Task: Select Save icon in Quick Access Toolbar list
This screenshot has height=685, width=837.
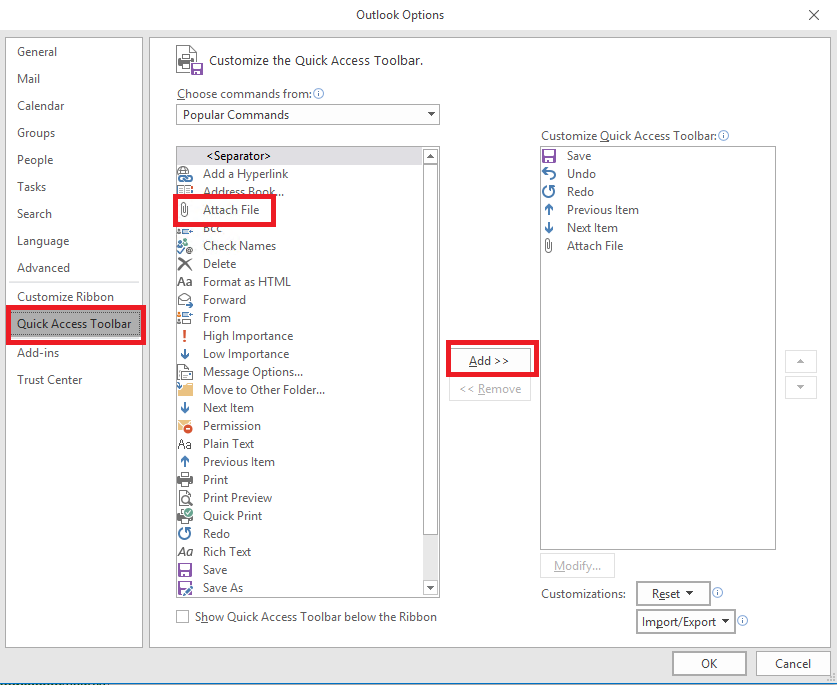Action: [x=549, y=156]
